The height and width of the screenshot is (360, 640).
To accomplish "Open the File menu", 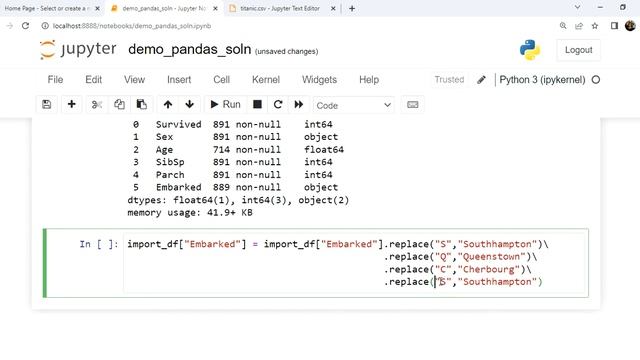I will [55, 80].
